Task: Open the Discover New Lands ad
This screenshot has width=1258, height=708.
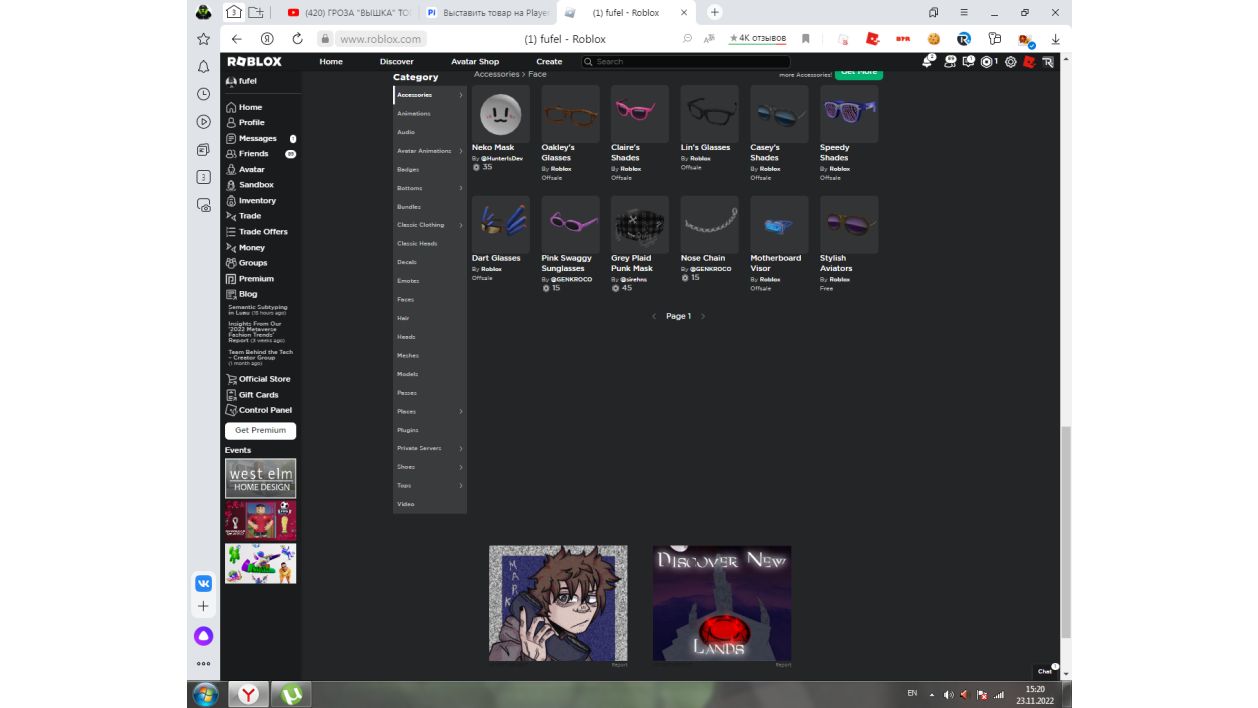Action: [722, 603]
